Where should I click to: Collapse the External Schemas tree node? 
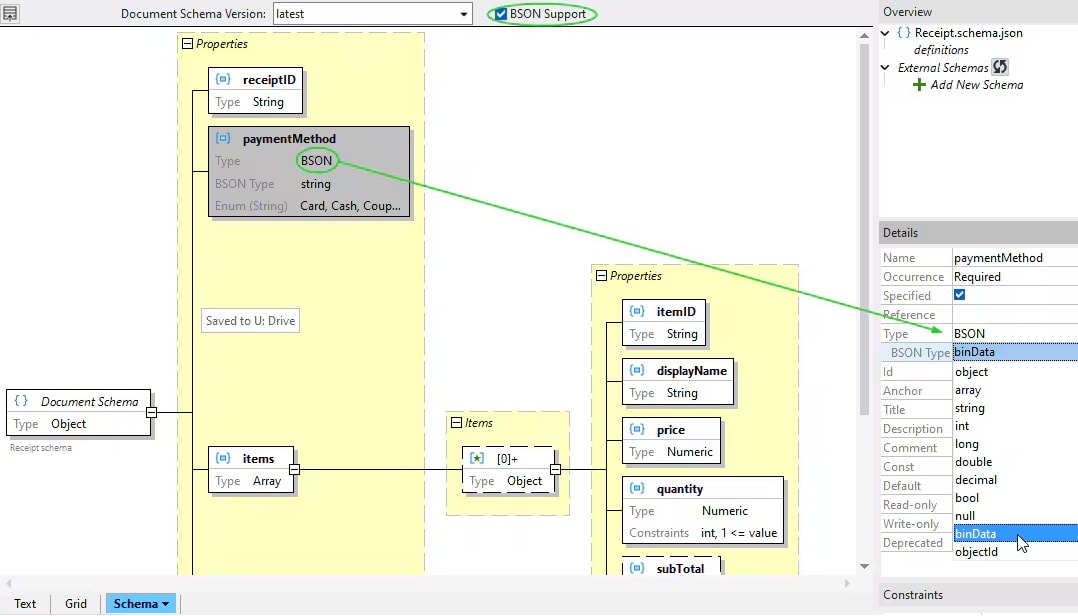tap(886, 68)
